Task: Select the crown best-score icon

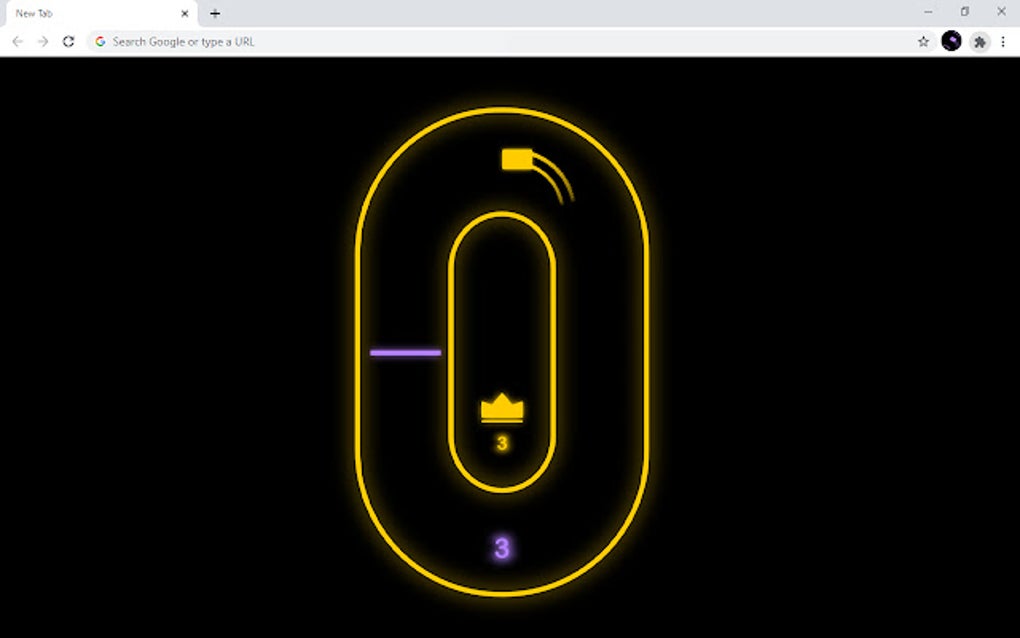Action: [500, 406]
